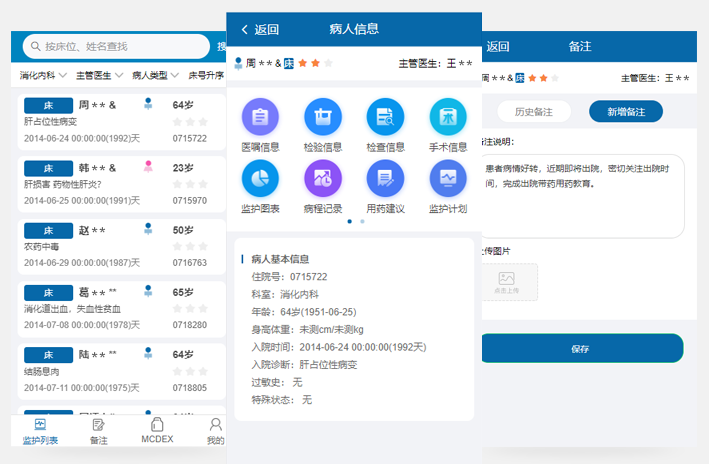Click the third star in patient rating
Image resolution: width=709 pixels, height=464 pixels.
click(328, 63)
